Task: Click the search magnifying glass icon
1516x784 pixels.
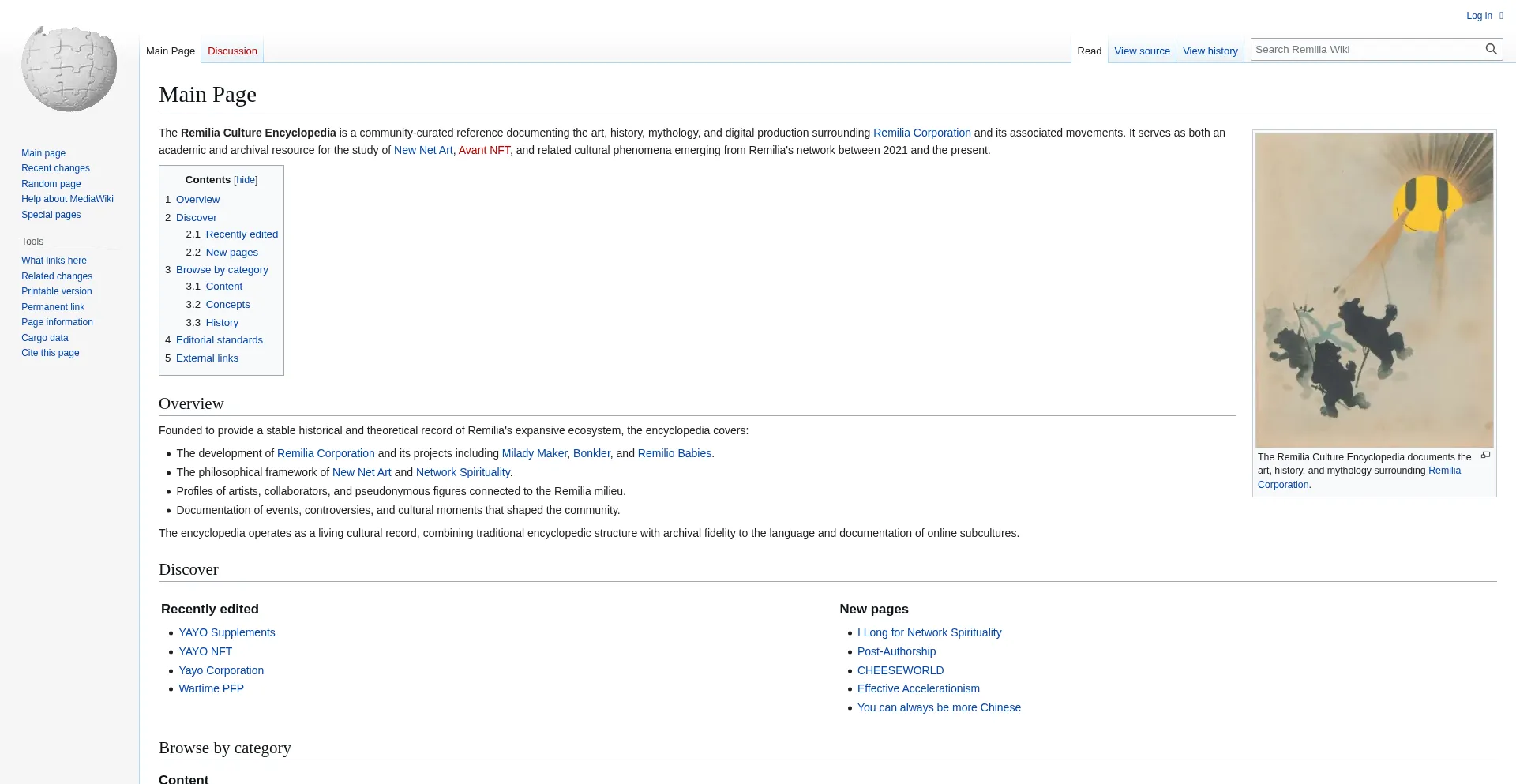Action: 1491,48
